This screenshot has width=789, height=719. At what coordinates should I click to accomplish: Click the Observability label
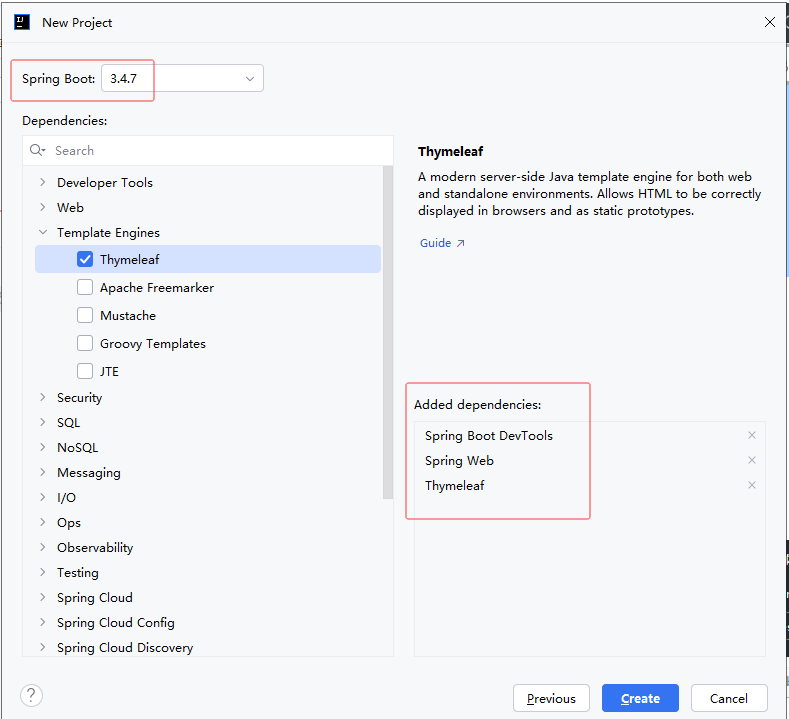pos(95,547)
